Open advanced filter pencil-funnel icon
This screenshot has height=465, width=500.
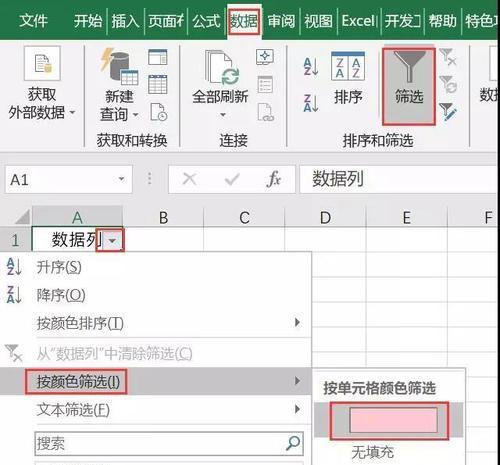[x=448, y=111]
